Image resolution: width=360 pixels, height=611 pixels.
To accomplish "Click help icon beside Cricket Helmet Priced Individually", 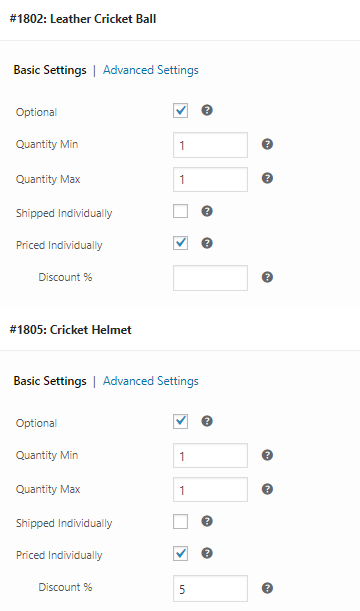I will (207, 553).
